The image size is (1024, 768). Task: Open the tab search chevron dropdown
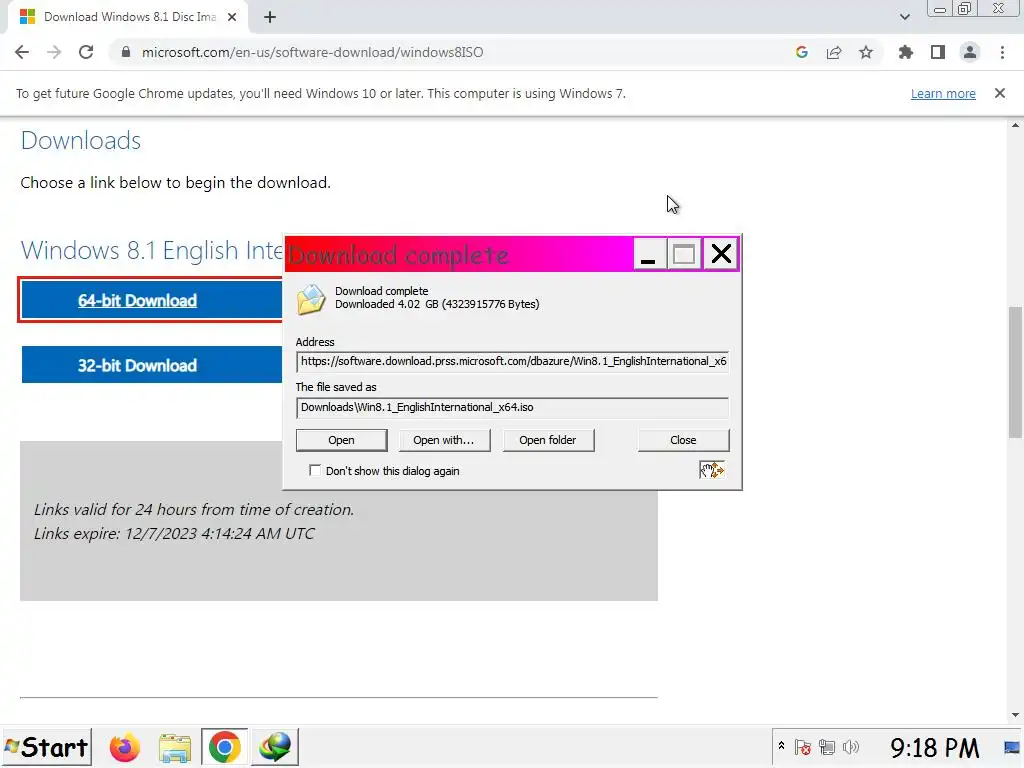coord(904,17)
